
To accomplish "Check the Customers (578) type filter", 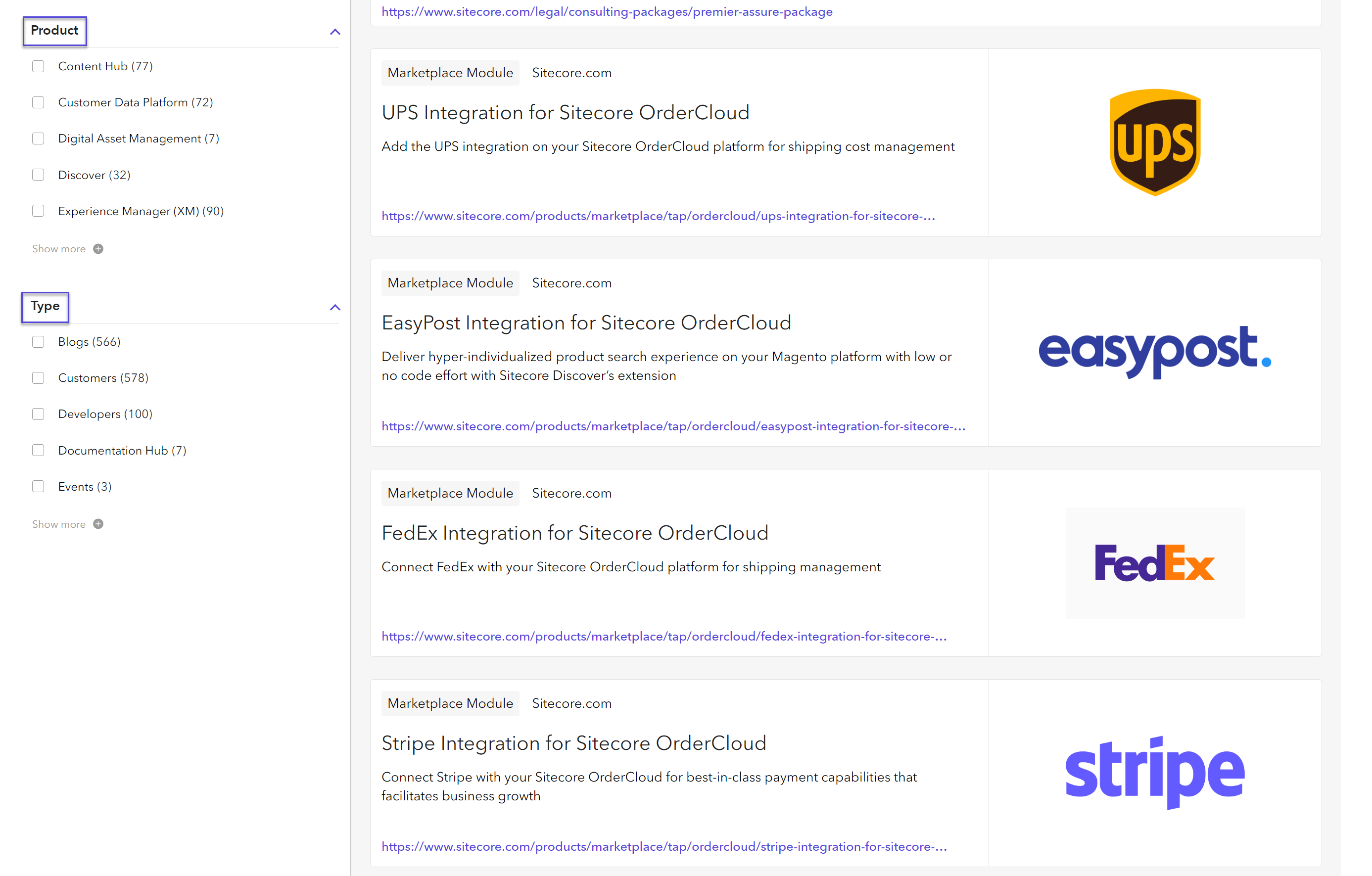I will click(38, 377).
